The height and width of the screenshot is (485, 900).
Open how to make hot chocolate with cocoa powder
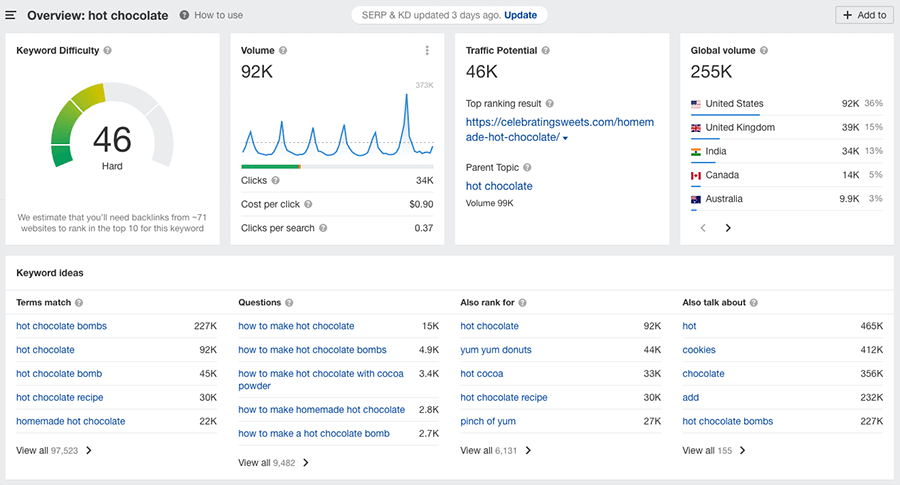pos(321,379)
